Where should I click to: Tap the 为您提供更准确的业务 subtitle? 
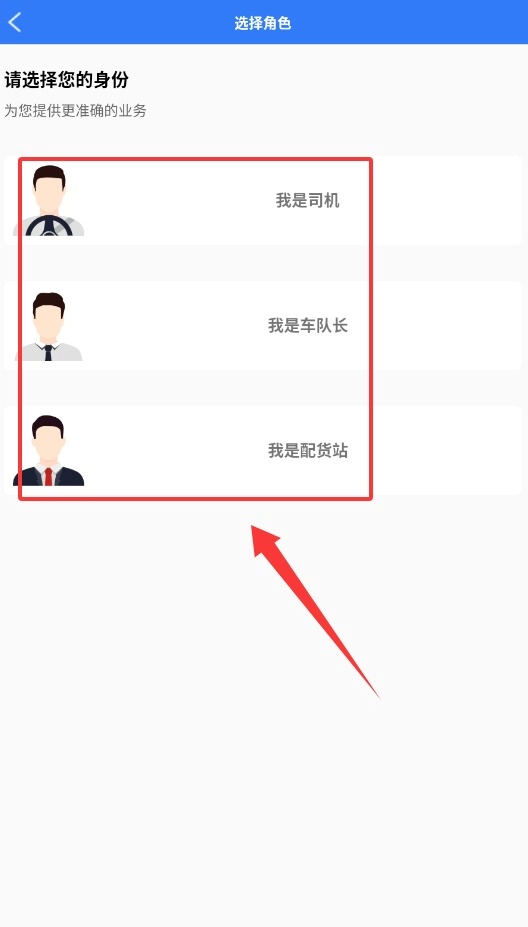76,111
